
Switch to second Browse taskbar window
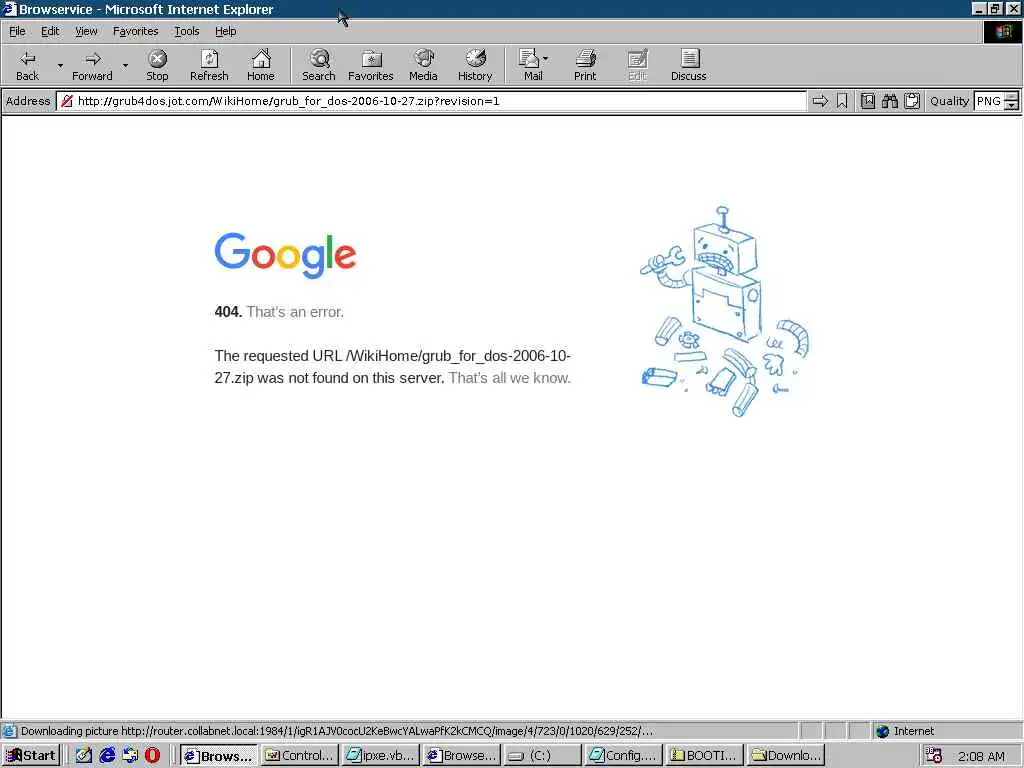[x=461, y=756]
